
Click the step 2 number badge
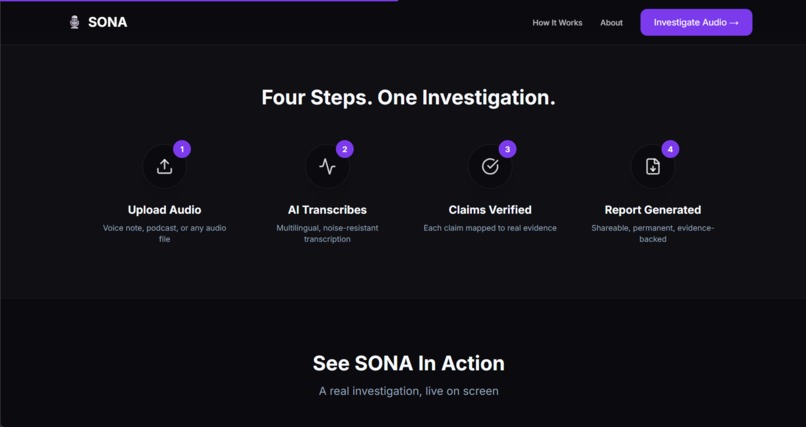(x=344, y=149)
